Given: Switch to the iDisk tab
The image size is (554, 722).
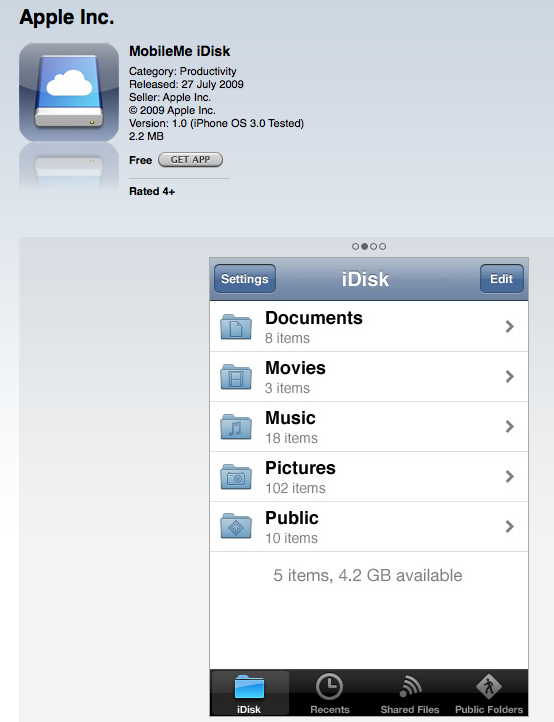Looking at the screenshot, I should coord(249,693).
